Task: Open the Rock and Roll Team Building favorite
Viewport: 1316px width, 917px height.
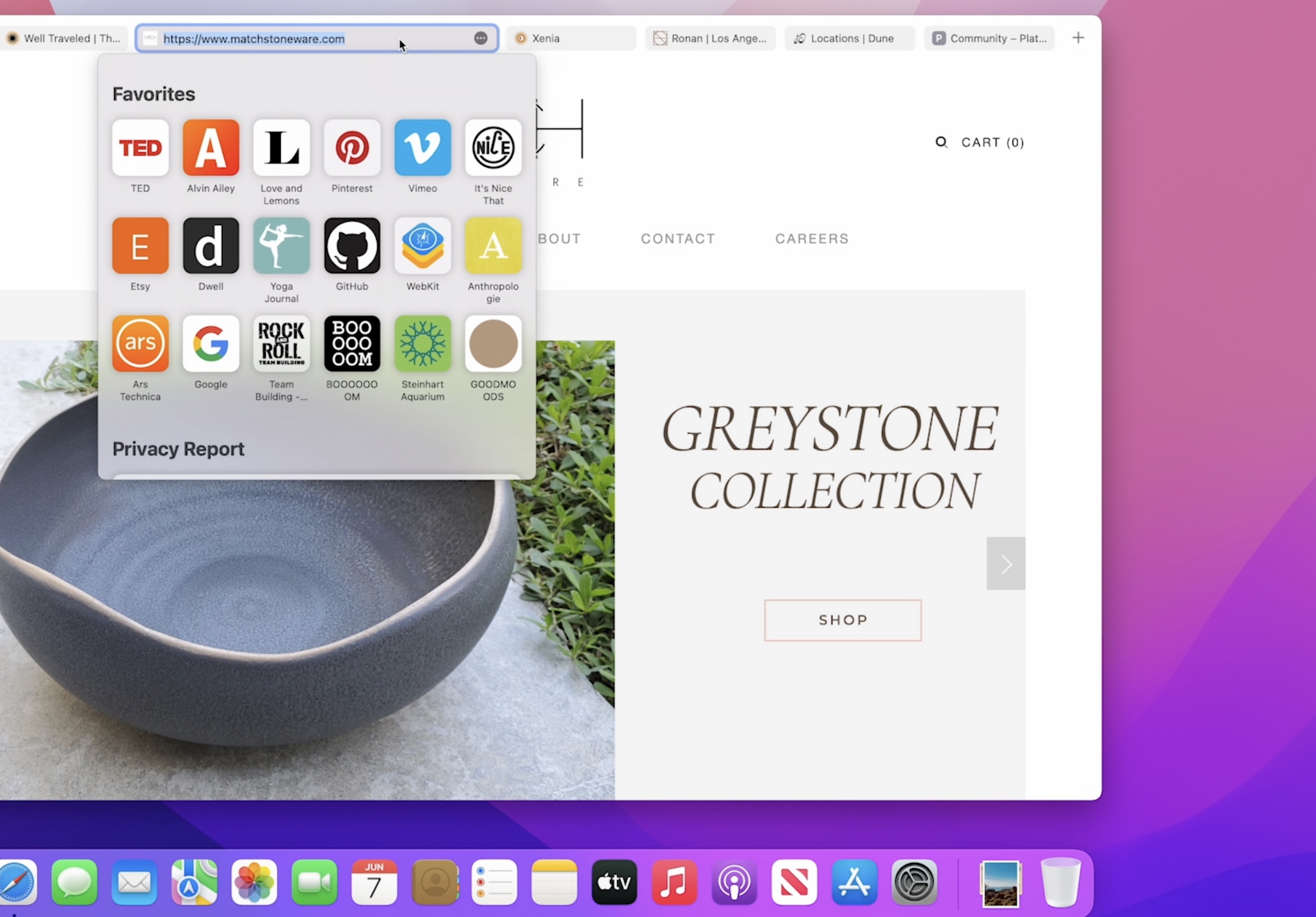Action: point(281,344)
